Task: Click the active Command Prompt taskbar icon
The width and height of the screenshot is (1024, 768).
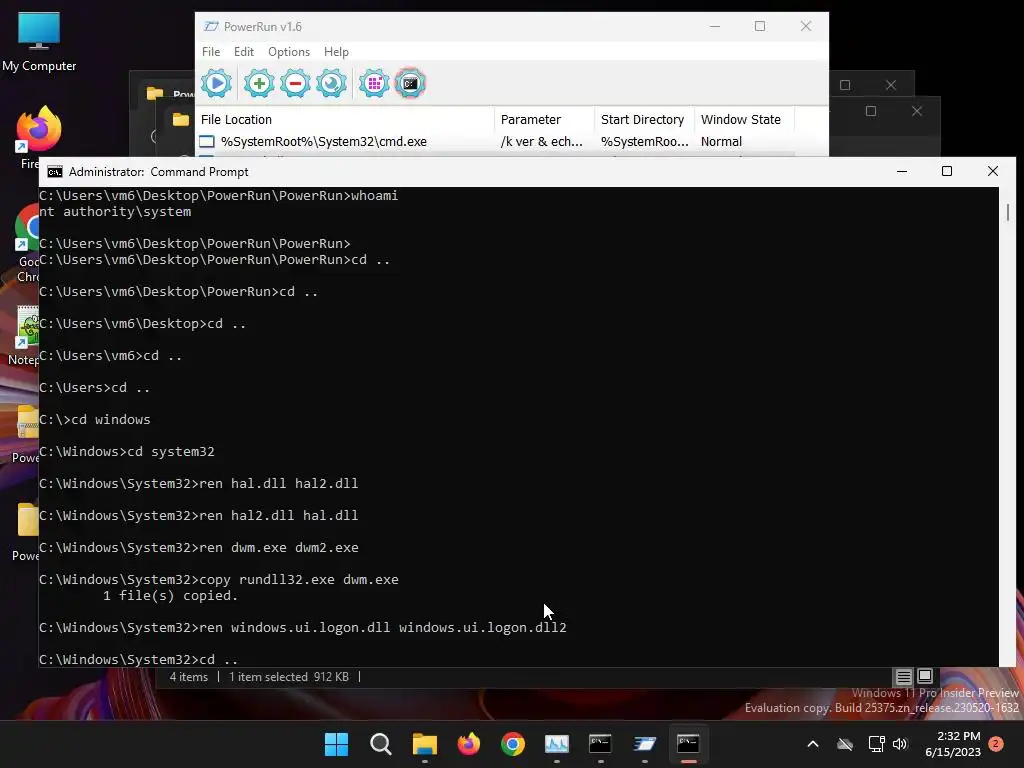Action: [x=688, y=744]
